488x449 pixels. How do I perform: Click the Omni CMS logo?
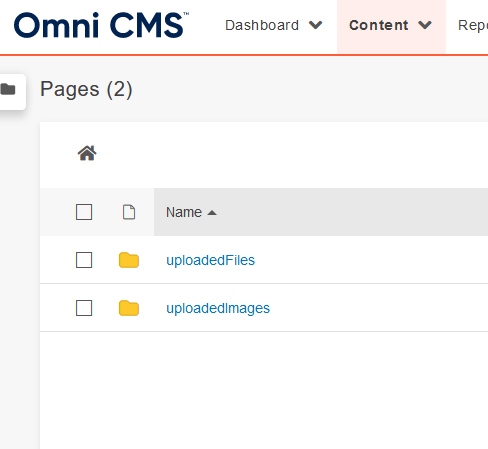coord(101,25)
